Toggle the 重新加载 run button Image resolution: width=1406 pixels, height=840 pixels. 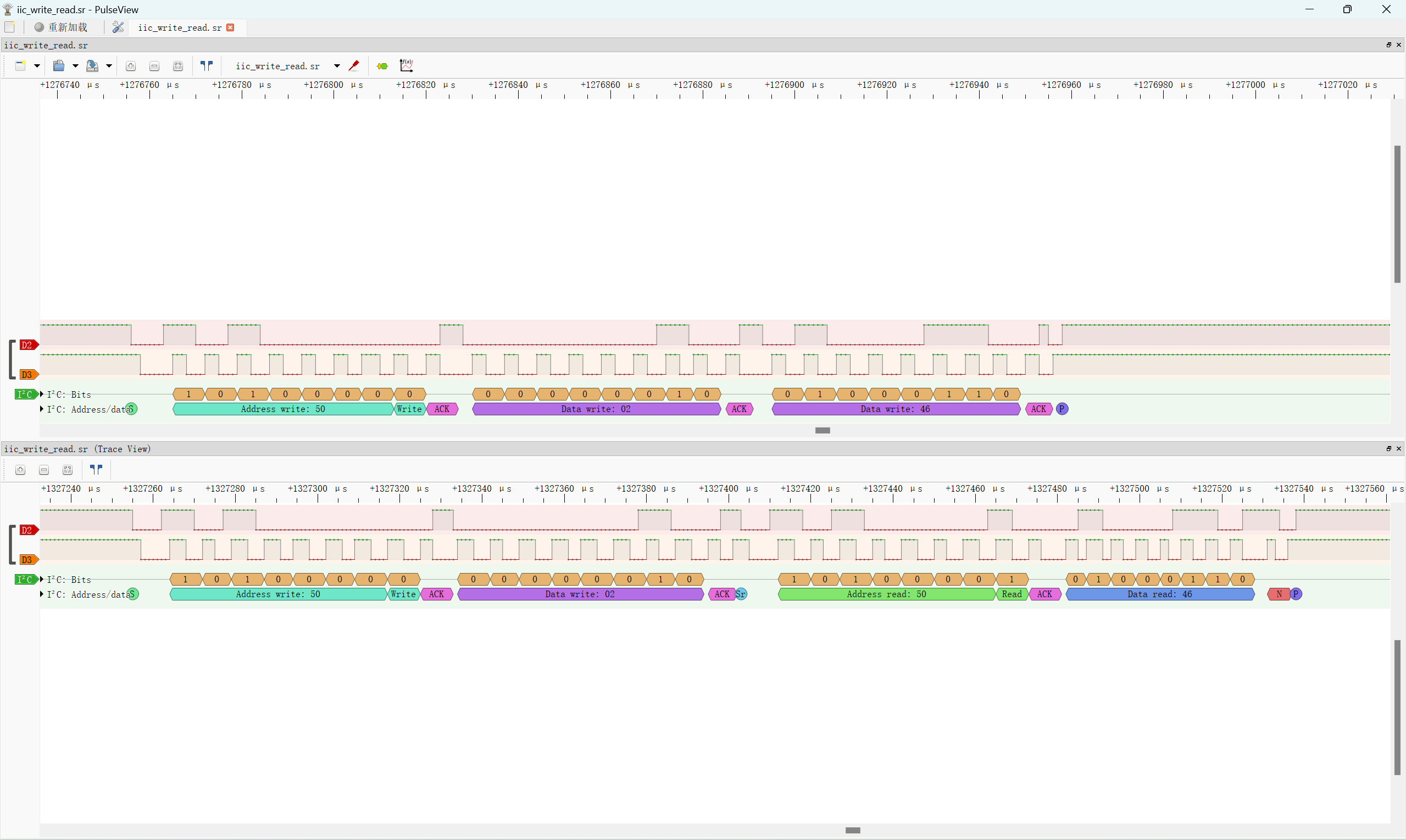61,27
